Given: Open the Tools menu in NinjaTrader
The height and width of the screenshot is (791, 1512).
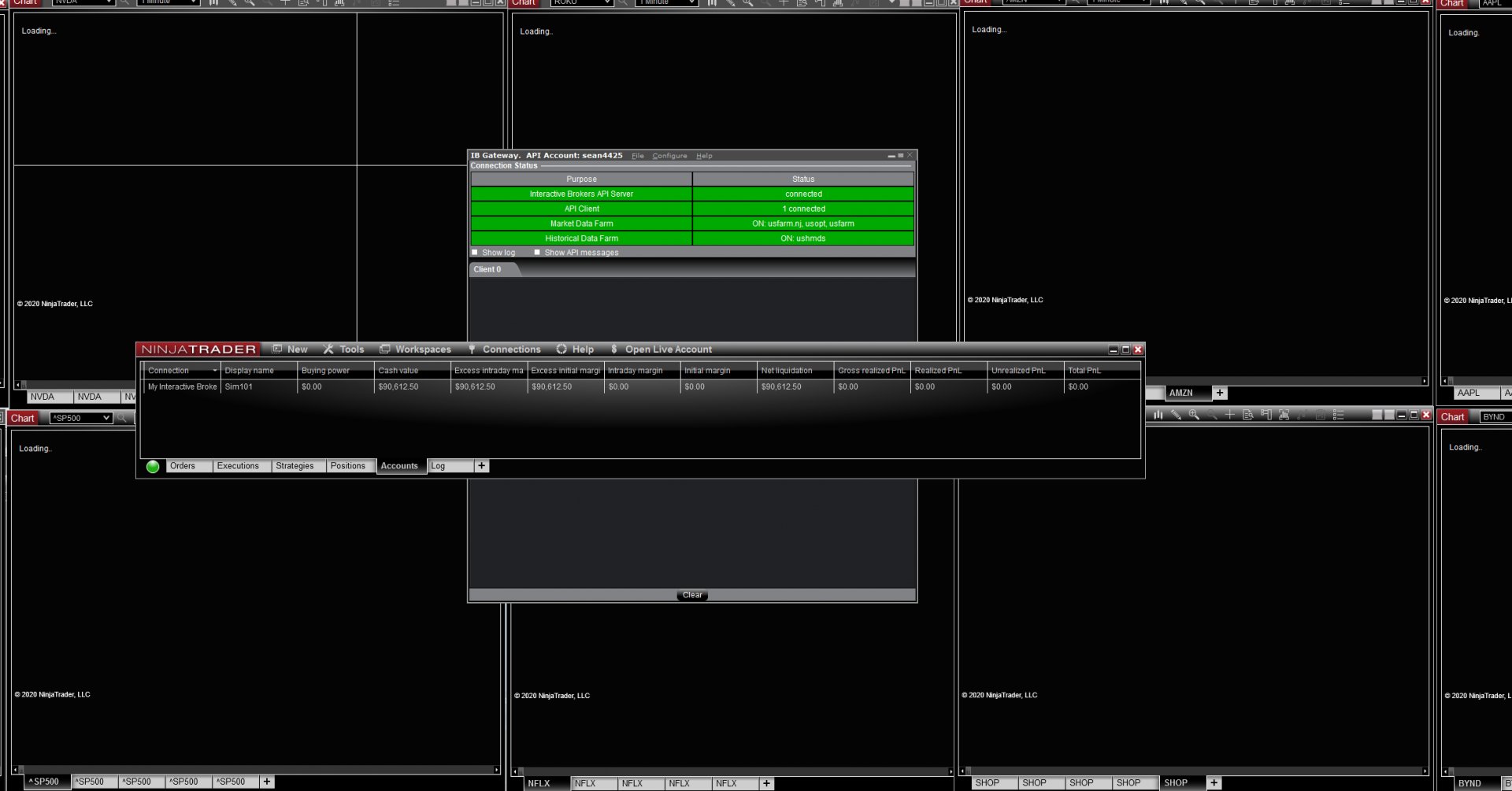Looking at the screenshot, I should [x=343, y=349].
